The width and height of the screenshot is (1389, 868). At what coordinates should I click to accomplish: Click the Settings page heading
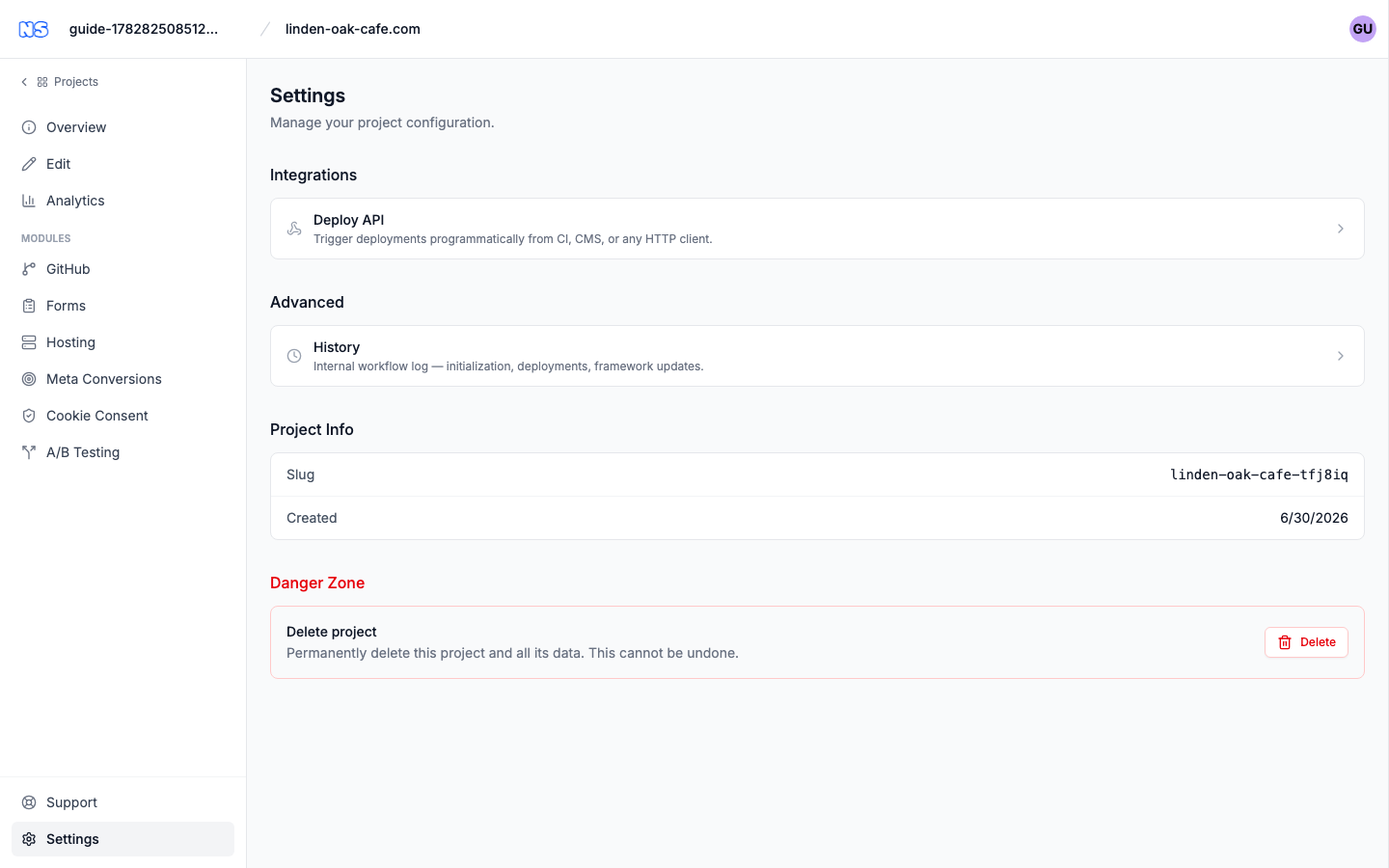(308, 95)
